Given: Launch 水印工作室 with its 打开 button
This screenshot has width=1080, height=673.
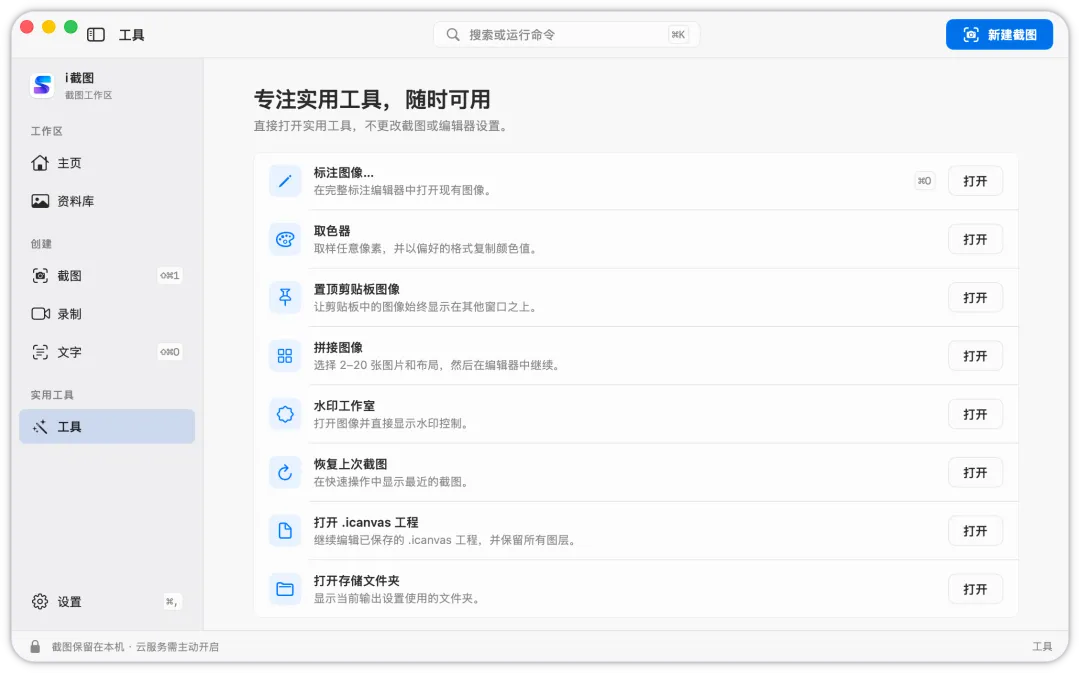Looking at the screenshot, I should [975, 414].
